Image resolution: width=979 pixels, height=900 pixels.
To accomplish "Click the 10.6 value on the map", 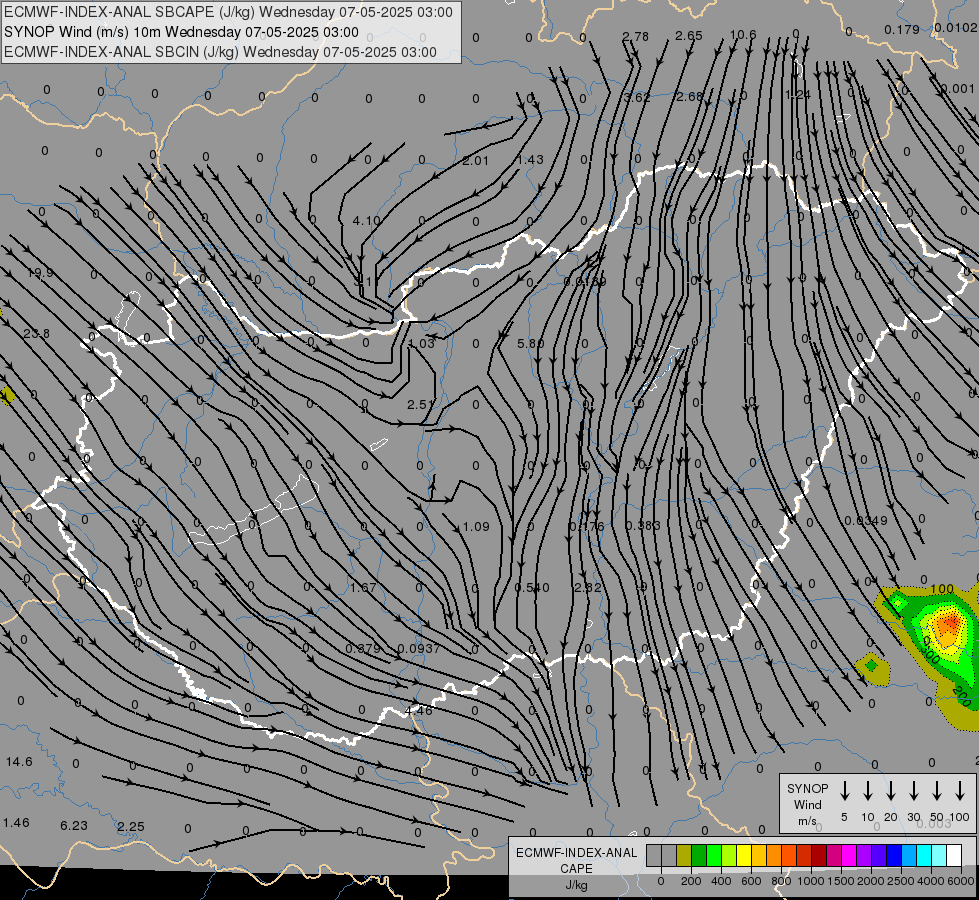I will (743, 34).
